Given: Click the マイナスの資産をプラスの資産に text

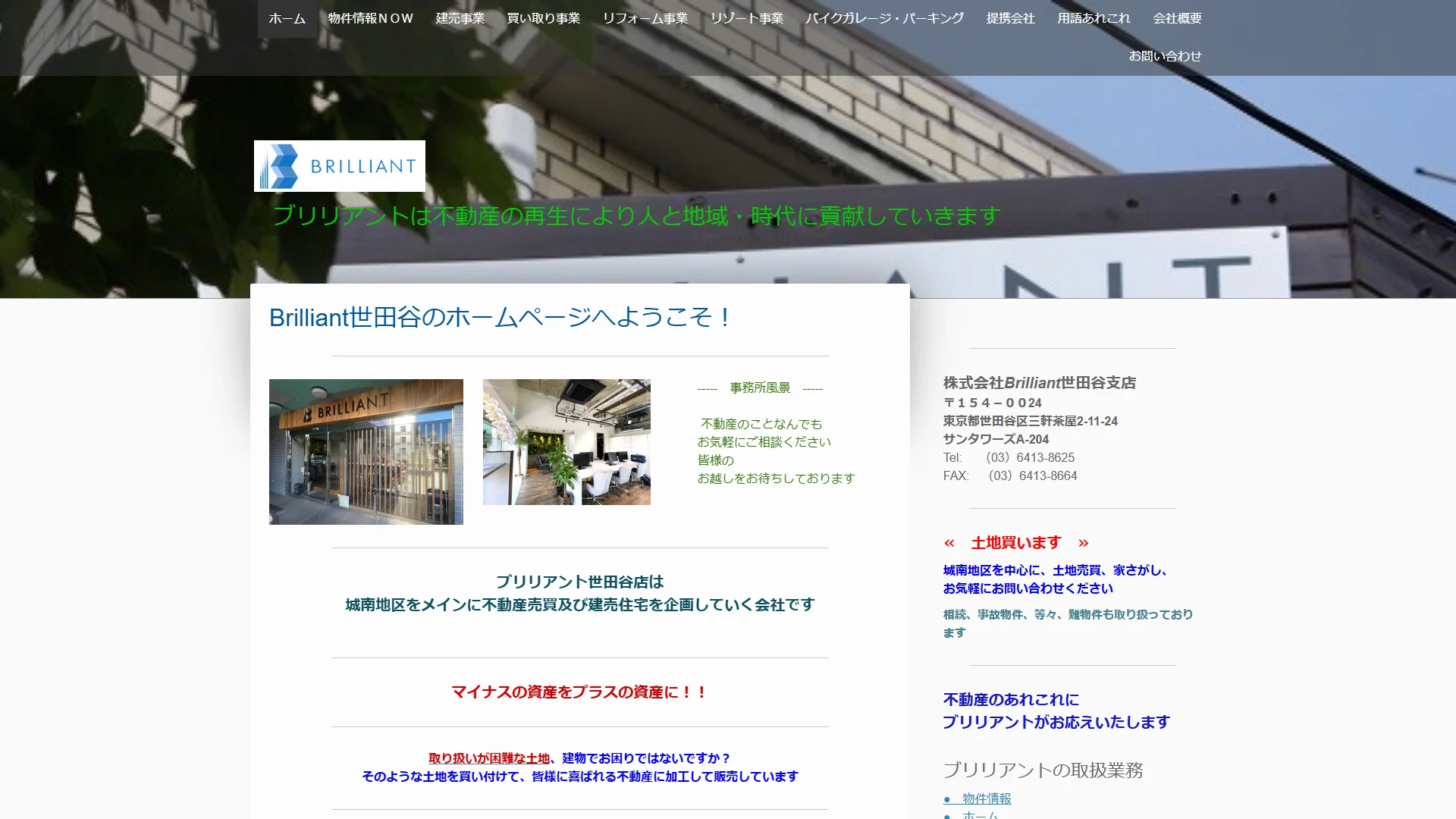Looking at the screenshot, I should click(580, 692).
